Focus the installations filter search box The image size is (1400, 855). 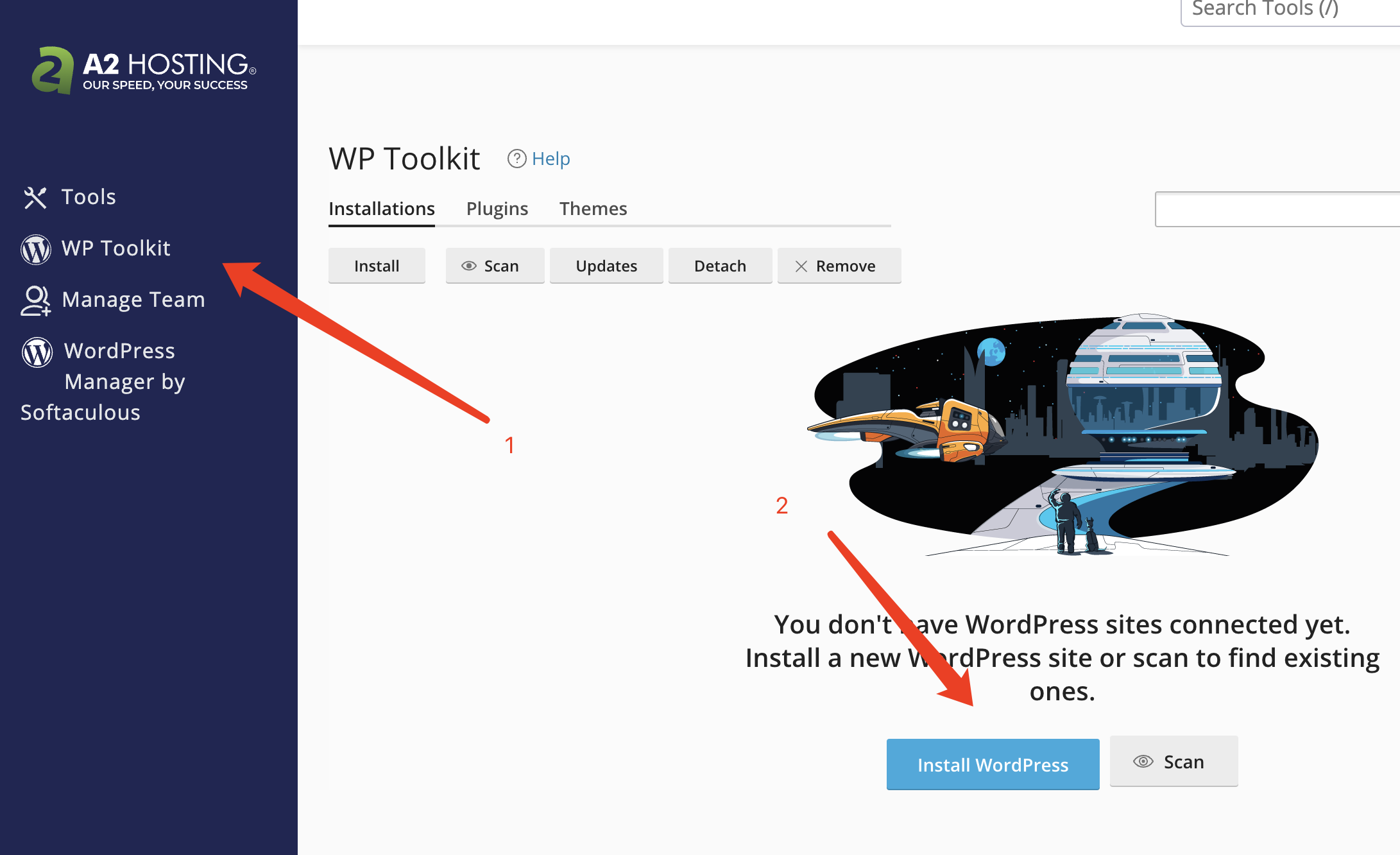tap(1277, 209)
